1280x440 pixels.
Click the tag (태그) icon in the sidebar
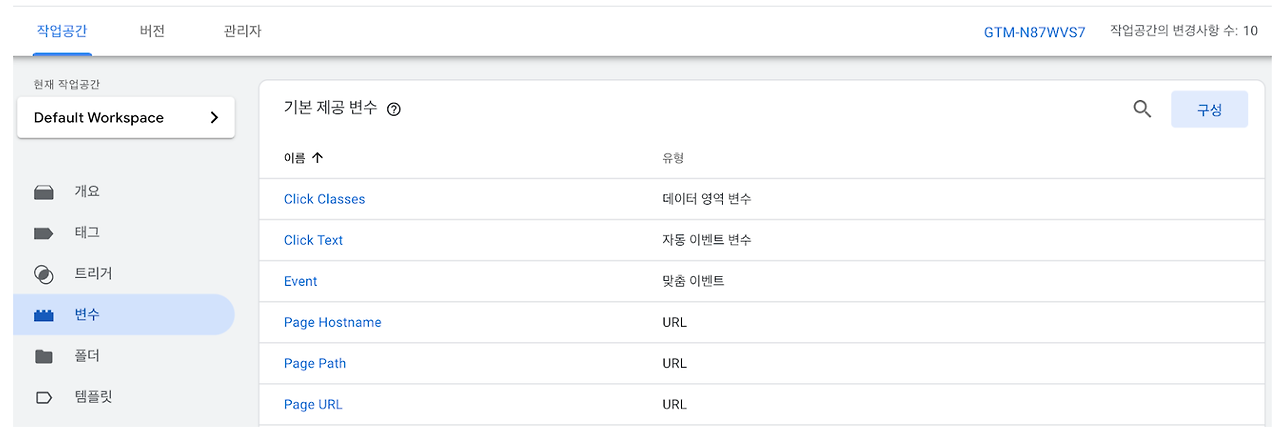tap(43, 233)
